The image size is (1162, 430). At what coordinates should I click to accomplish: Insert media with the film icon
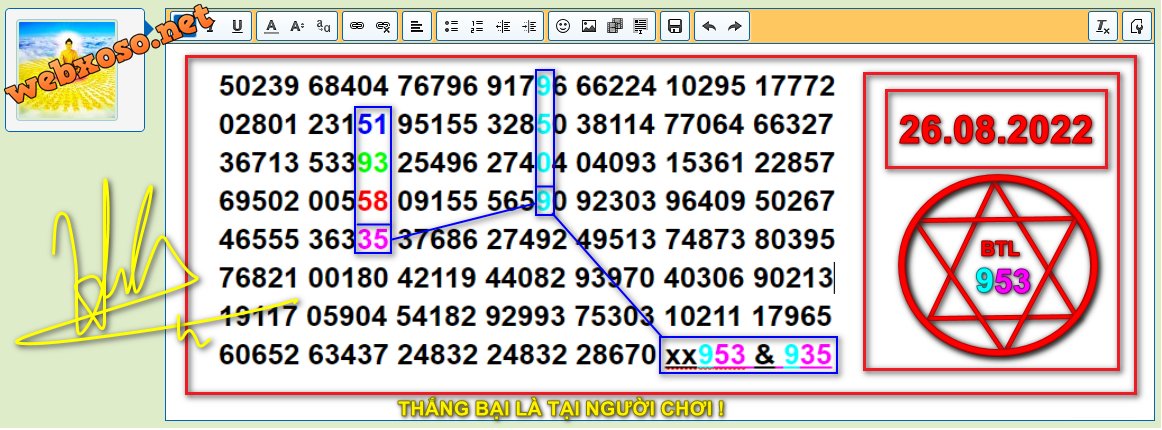pyautogui.click(x=615, y=27)
